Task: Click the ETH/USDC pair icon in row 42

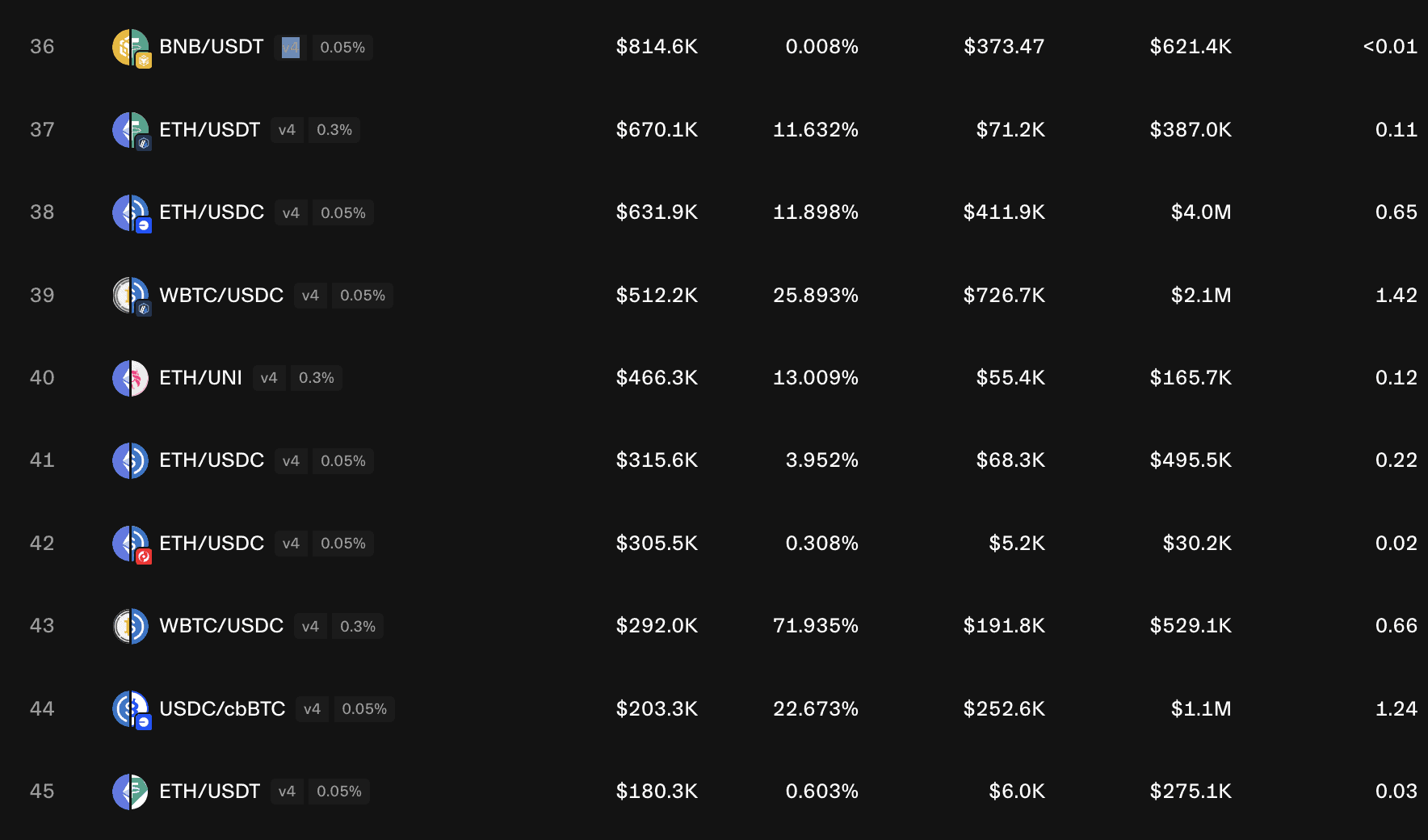Action: tap(131, 544)
